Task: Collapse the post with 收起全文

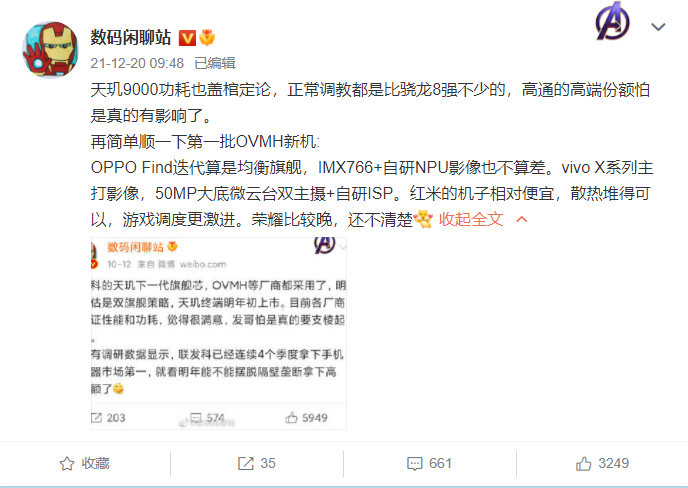Action: coord(471,219)
